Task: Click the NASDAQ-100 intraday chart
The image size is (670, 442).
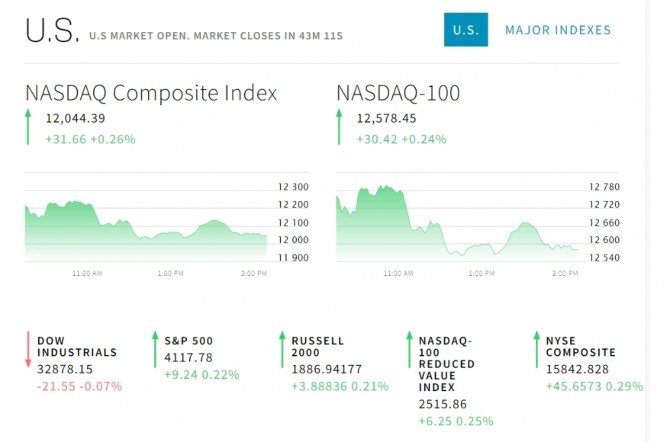Action: click(457, 222)
